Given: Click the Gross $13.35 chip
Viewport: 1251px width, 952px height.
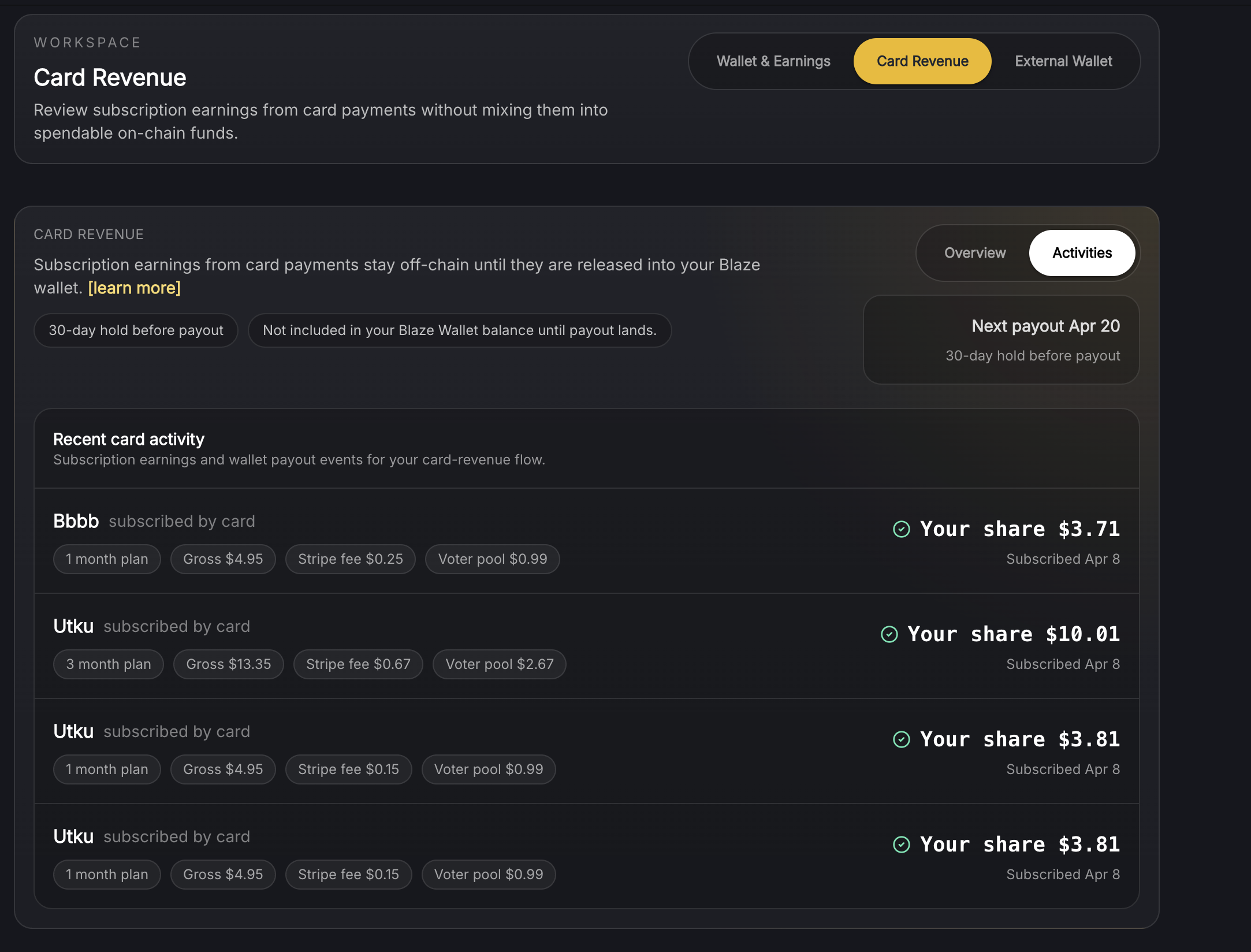Looking at the screenshot, I should coord(228,664).
